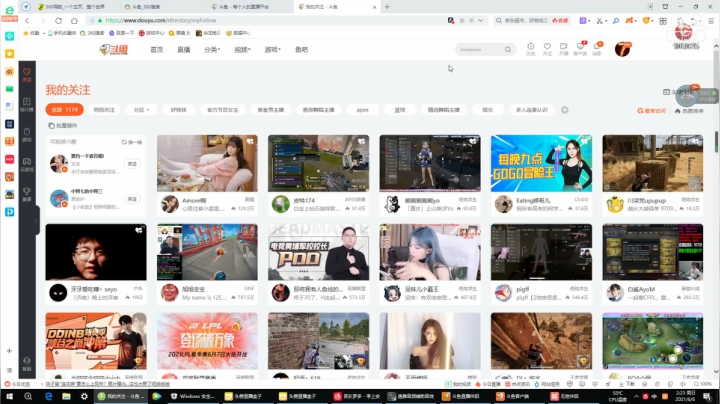Expand the address bar dropdown arrow
The height and width of the screenshot is (404, 720).
pyautogui.click(x=480, y=21)
